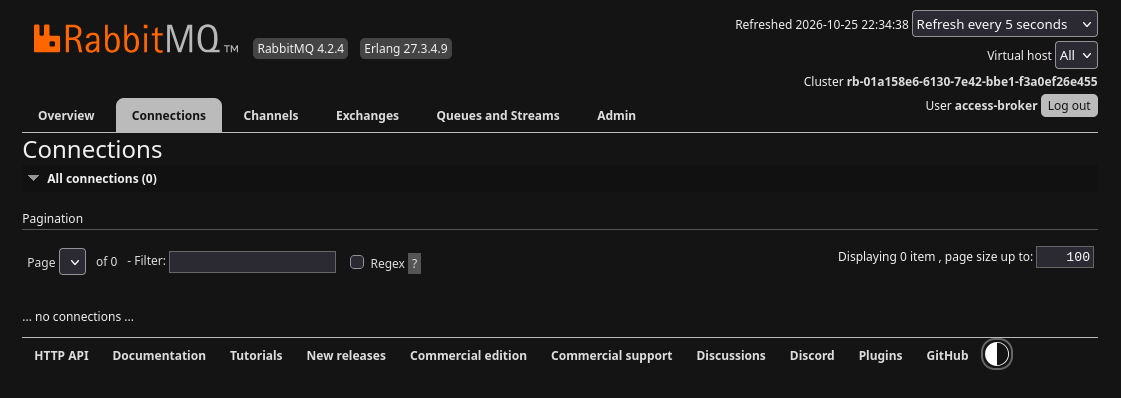This screenshot has height=398, width=1121.
Task: Open the Page number dropdown
Action: click(x=73, y=262)
